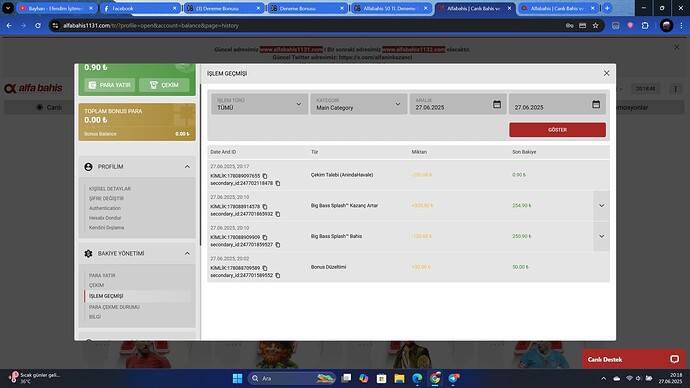The height and width of the screenshot is (388, 690).
Task: Click the red Göster button
Action: tap(557, 130)
